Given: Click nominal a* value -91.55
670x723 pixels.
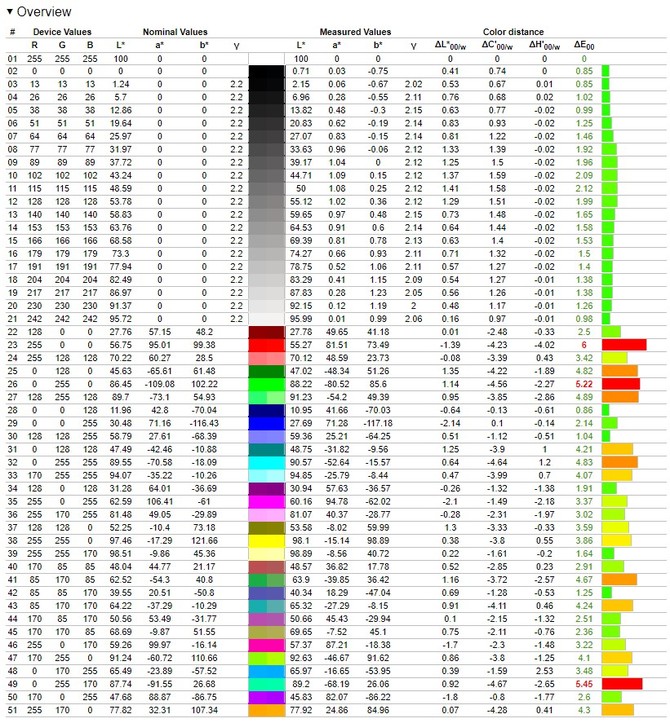Looking at the screenshot, I should tap(160, 684).
